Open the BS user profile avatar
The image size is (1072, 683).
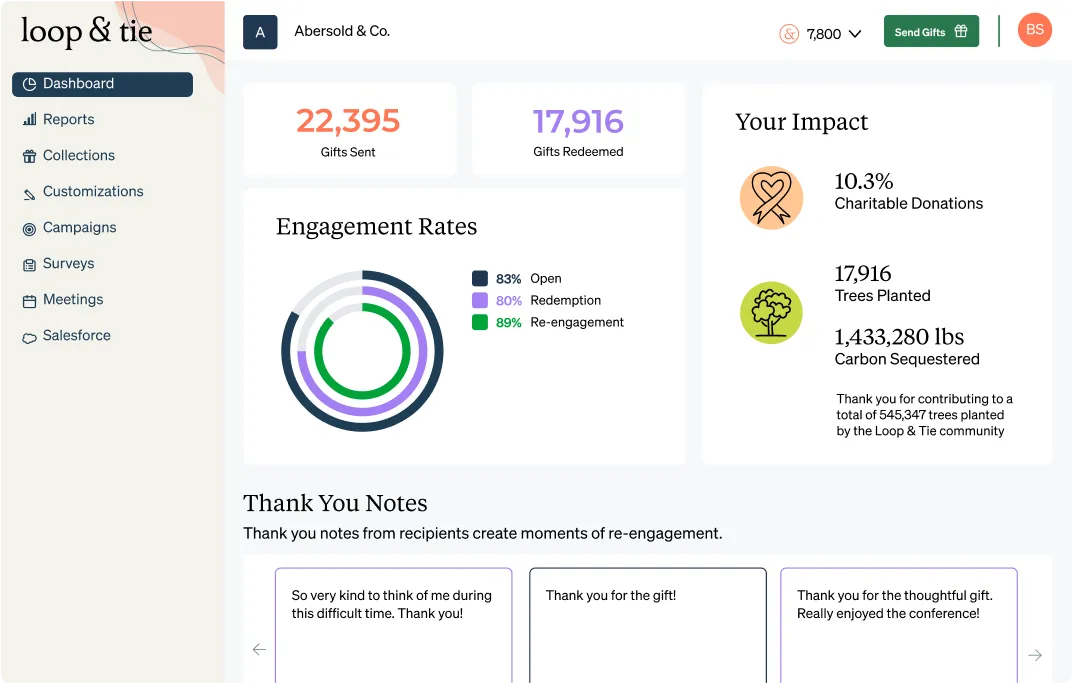pyautogui.click(x=1034, y=30)
